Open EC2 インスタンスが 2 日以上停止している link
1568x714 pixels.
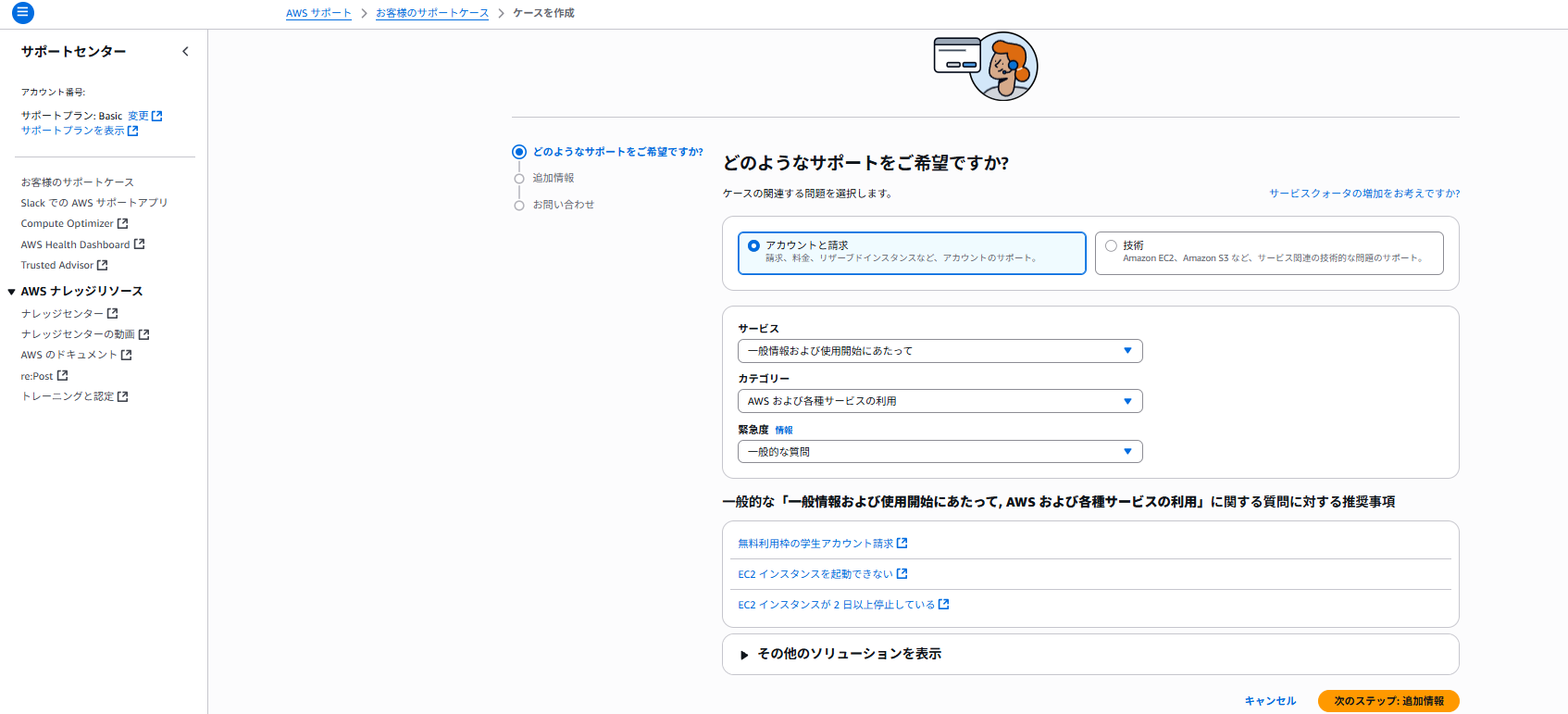[837, 605]
